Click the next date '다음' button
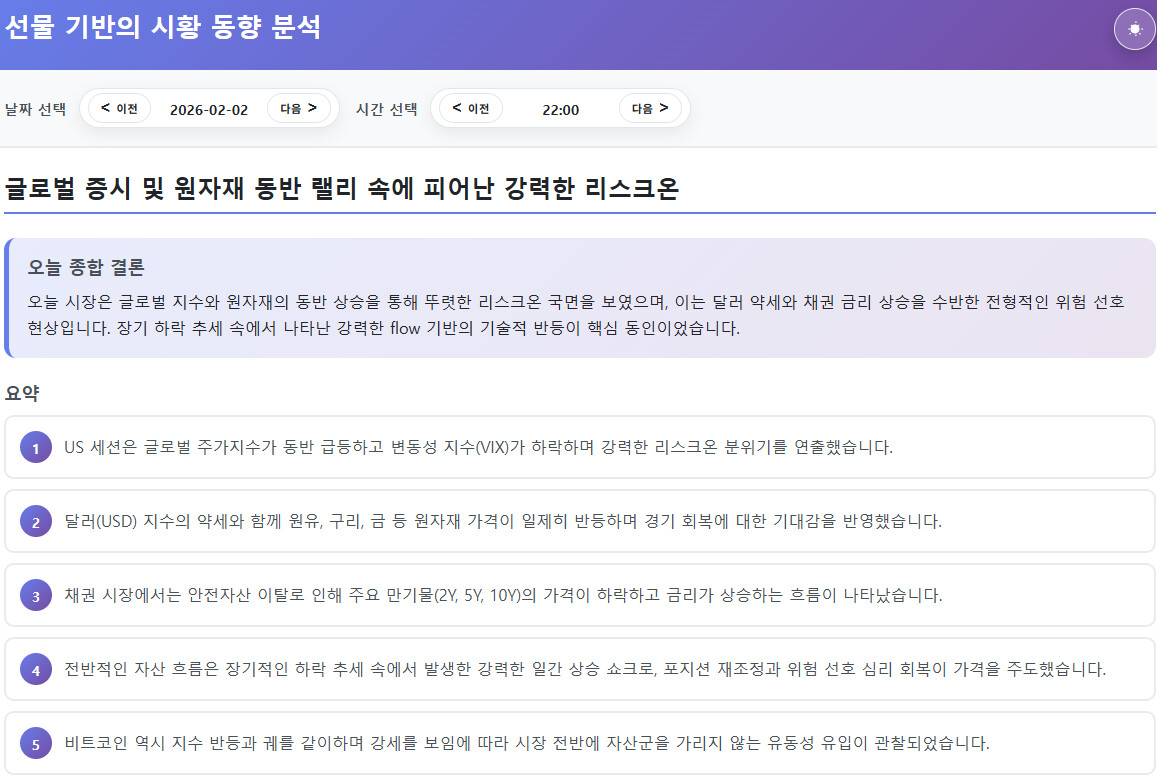 tap(298, 108)
